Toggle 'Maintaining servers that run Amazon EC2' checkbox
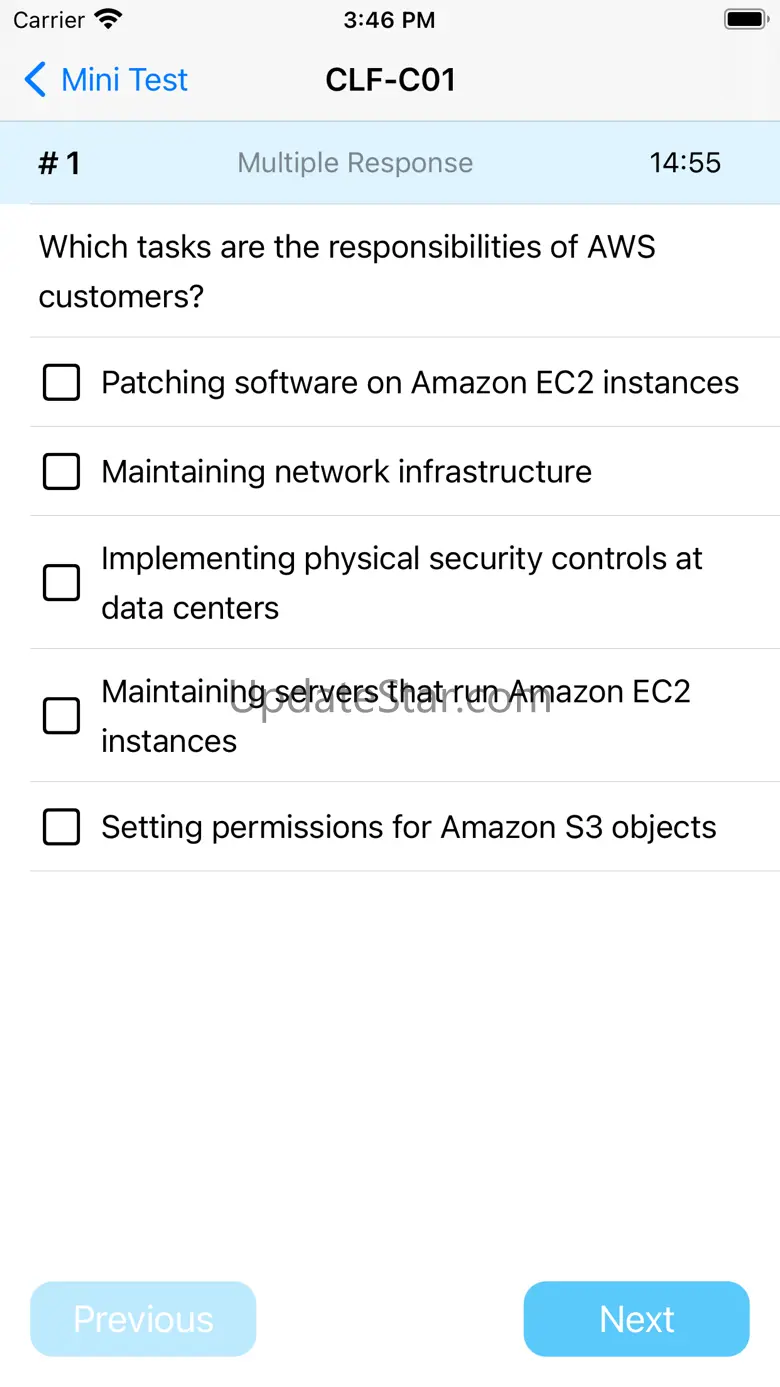 [x=61, y=715]
